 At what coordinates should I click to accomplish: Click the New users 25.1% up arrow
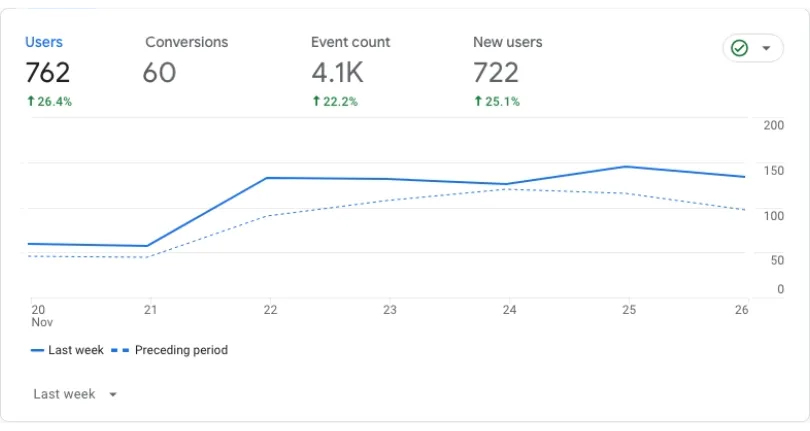coord(478,101)
